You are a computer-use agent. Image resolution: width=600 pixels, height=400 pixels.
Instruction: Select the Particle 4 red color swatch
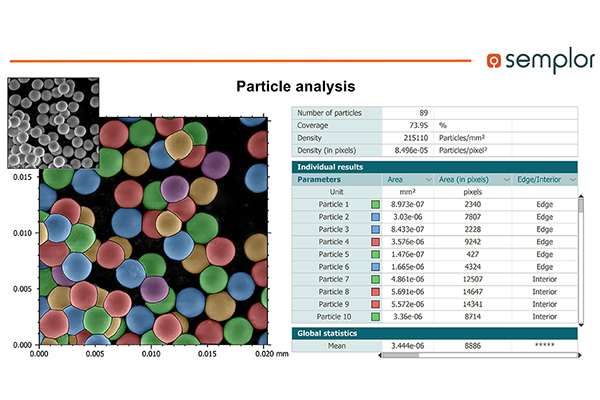[x=376, y=241]
